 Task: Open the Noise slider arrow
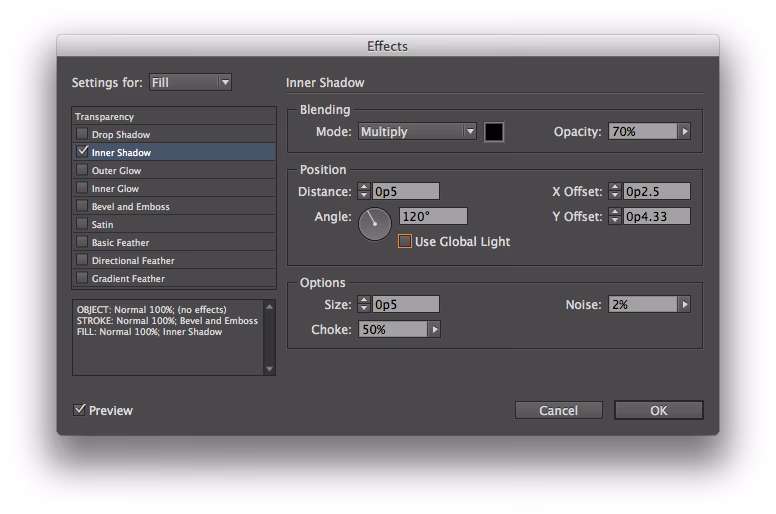(x=684, y=304)
